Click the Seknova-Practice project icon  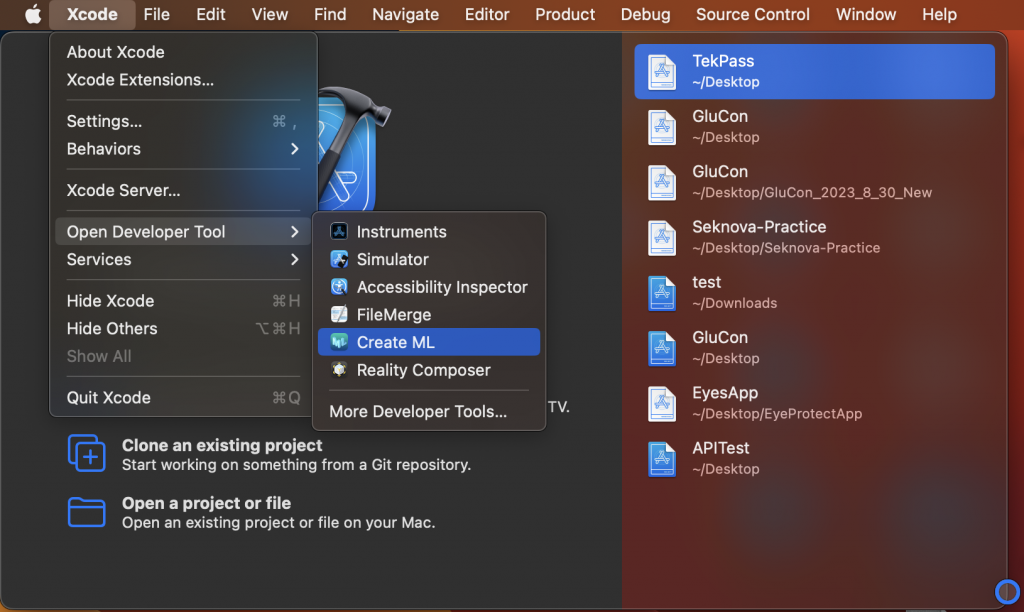(662, 237)
